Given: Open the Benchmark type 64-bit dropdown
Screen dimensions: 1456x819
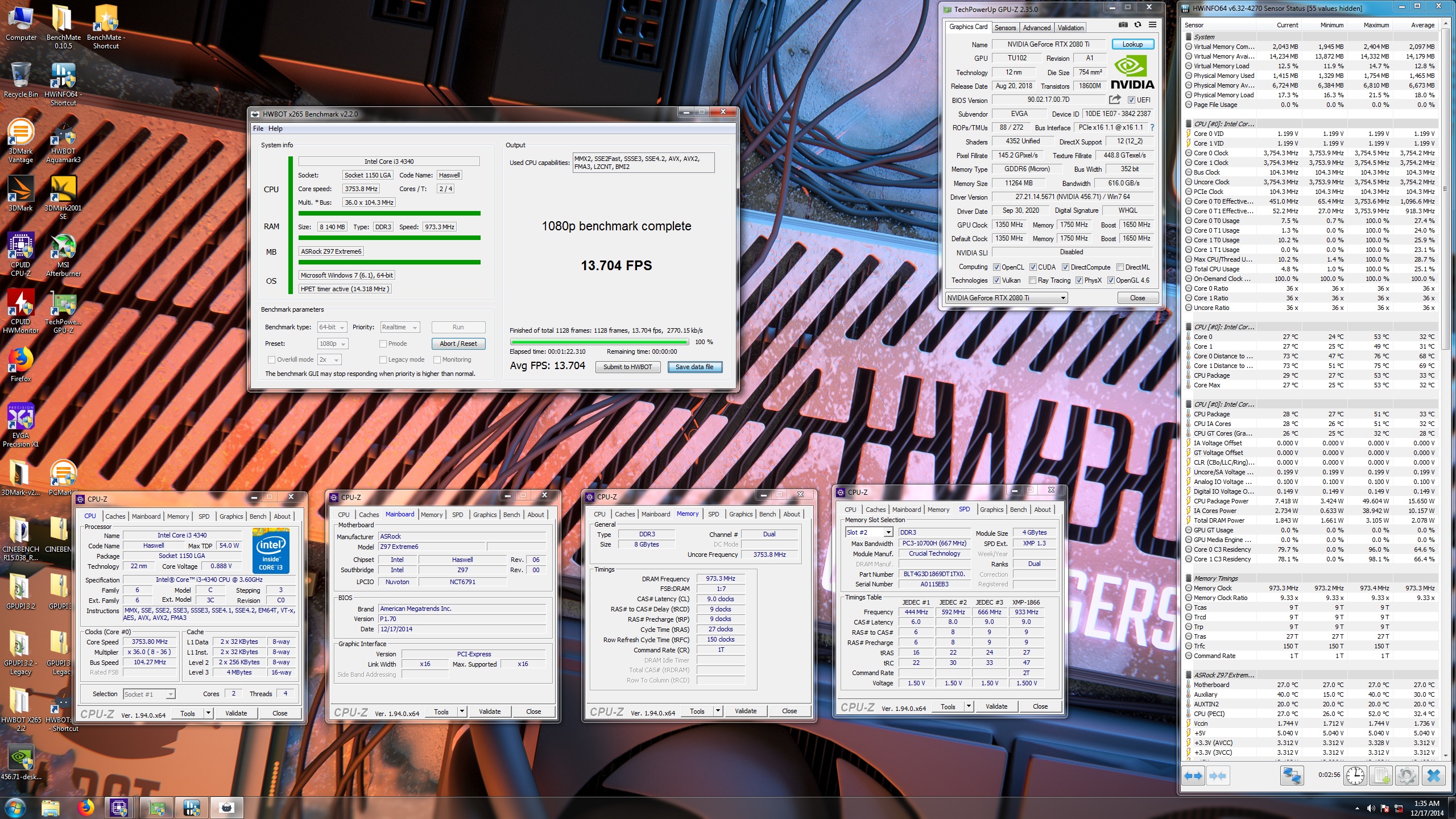Looking at the screenshot, I should 332,328.
